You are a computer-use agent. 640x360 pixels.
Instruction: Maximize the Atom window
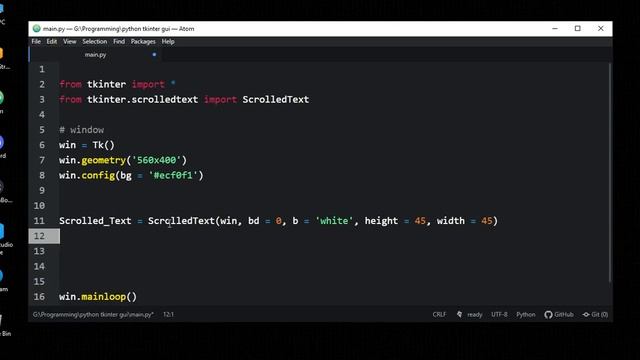click(578, 29)
